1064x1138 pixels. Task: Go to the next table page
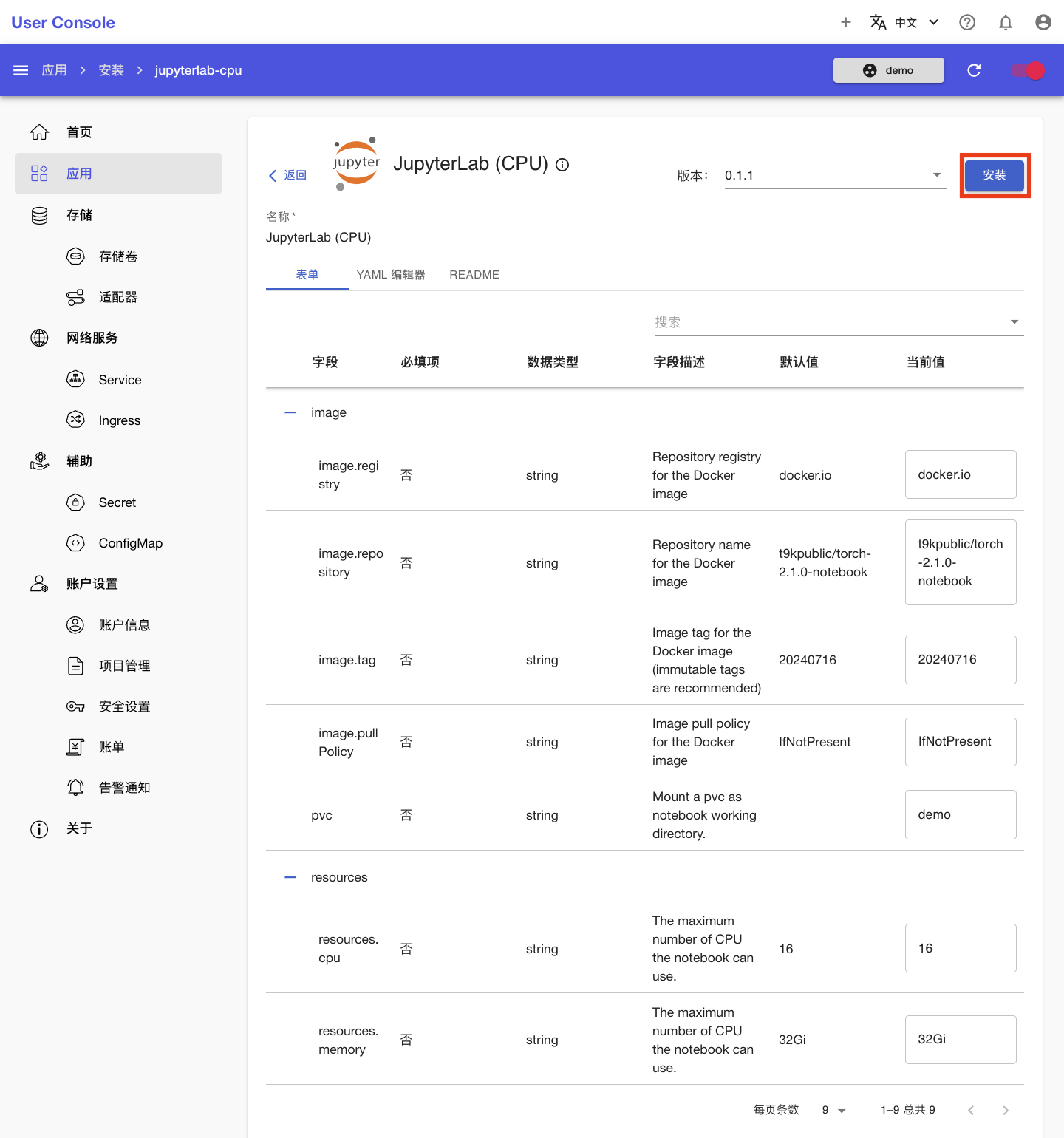click(1005, 1110)
